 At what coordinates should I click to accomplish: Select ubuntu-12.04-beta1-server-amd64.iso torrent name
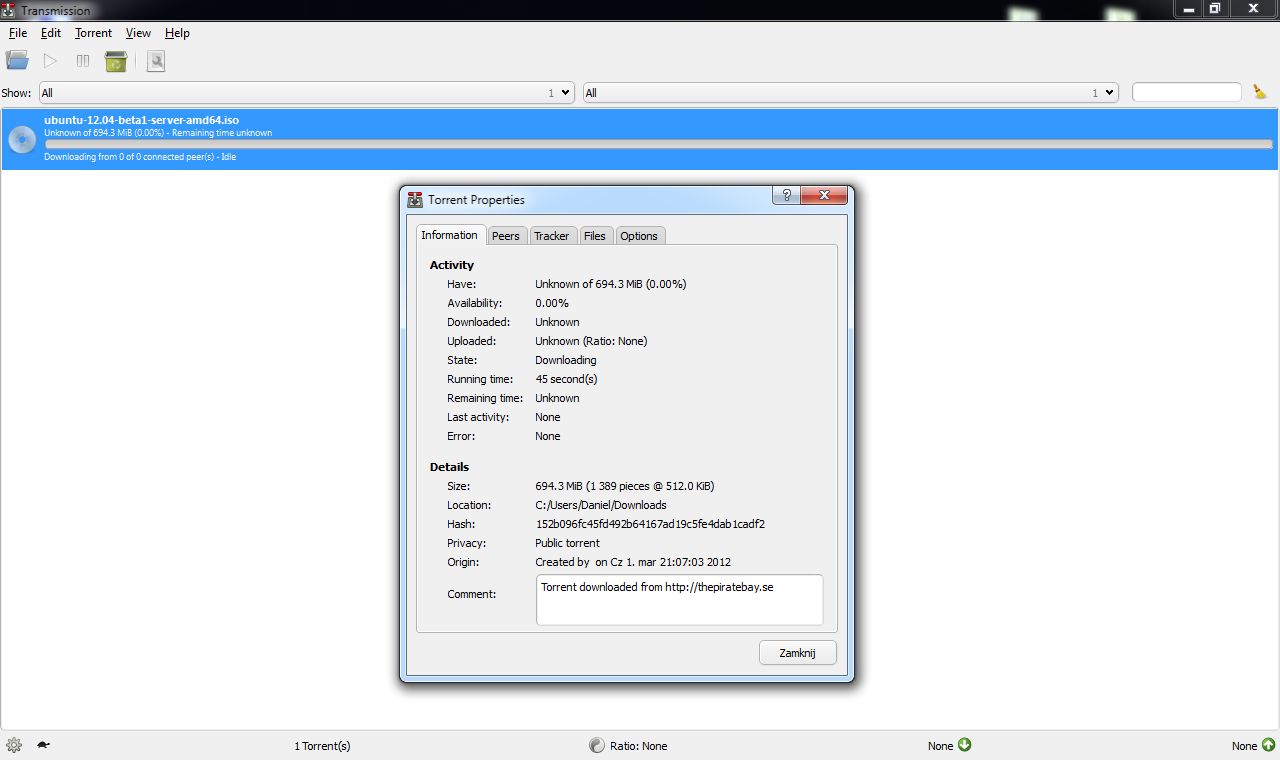tap(142, 120)
